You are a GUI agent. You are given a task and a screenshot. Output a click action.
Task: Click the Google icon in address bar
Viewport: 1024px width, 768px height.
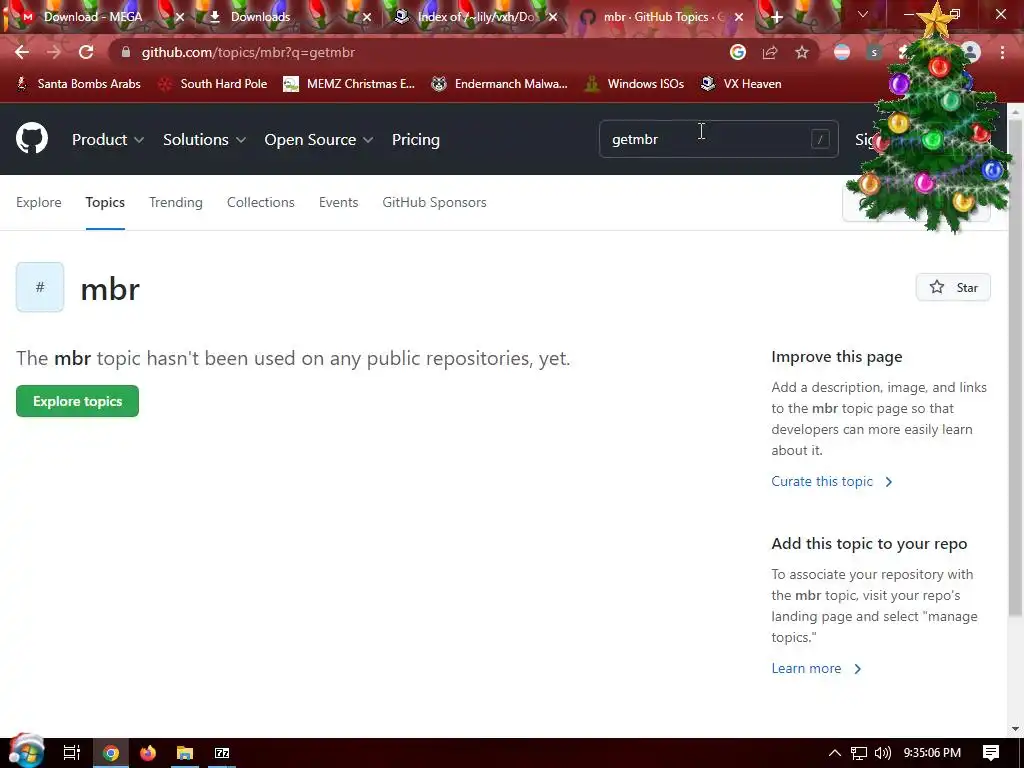(x=737, y=52)
